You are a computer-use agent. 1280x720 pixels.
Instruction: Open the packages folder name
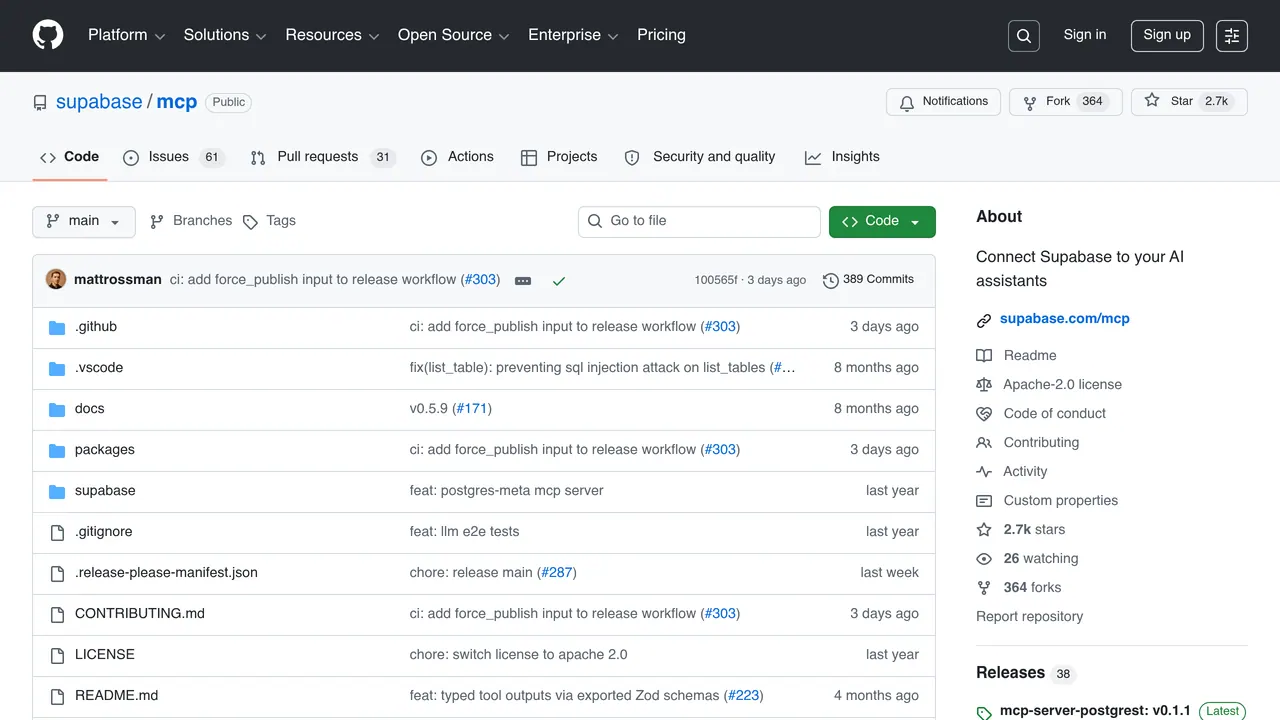point(105,450)
